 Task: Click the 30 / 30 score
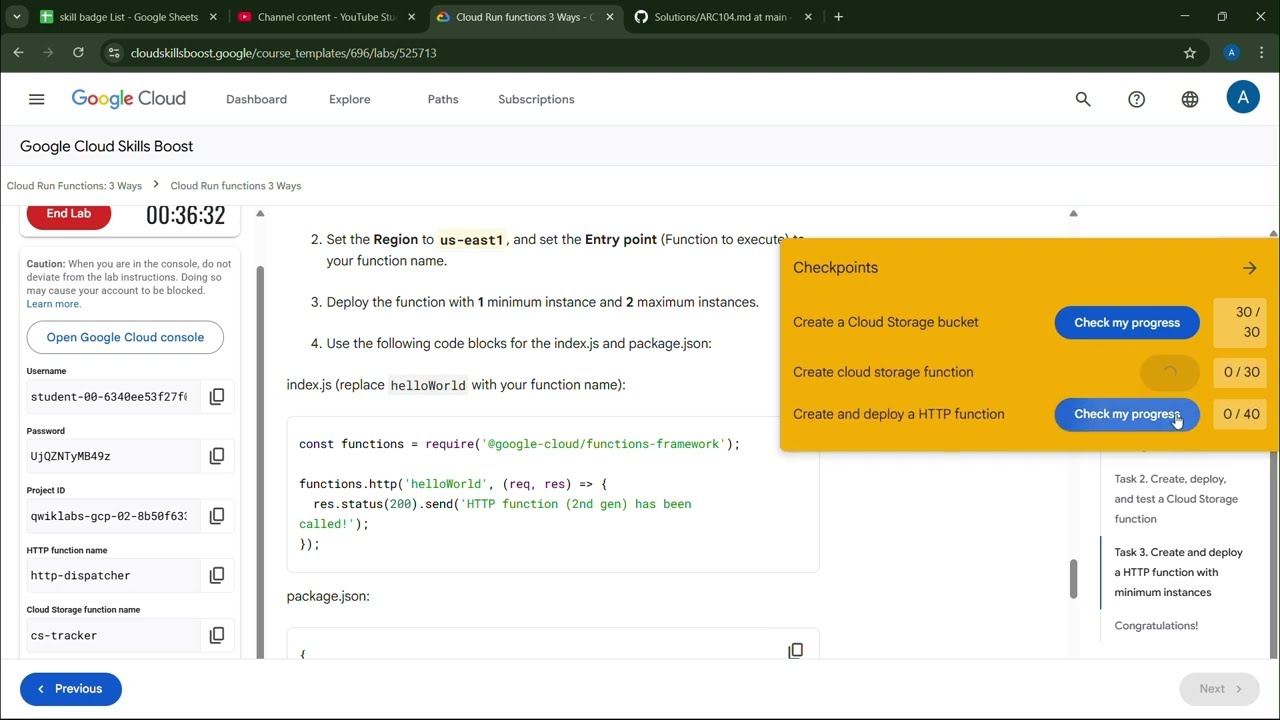click(1240, 322)
